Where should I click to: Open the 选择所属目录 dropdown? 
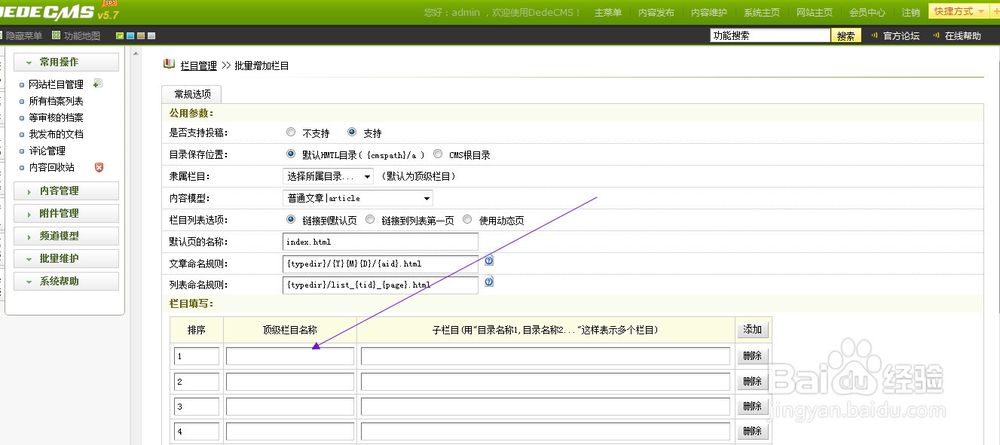(x=328, y=176)
